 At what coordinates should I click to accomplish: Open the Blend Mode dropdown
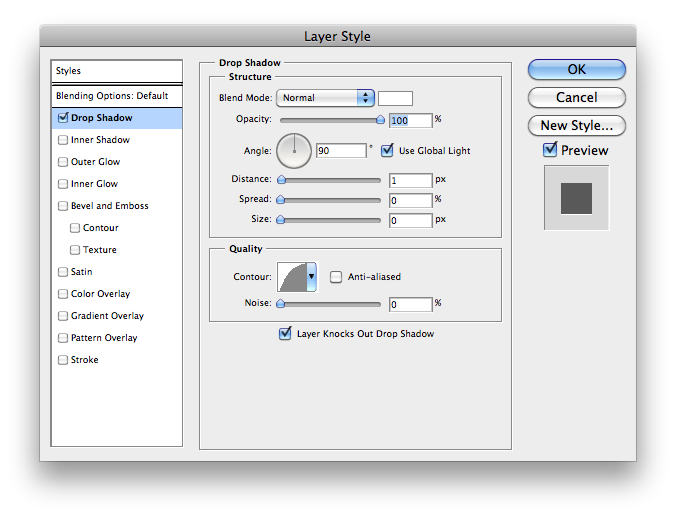tap(325, 98)
